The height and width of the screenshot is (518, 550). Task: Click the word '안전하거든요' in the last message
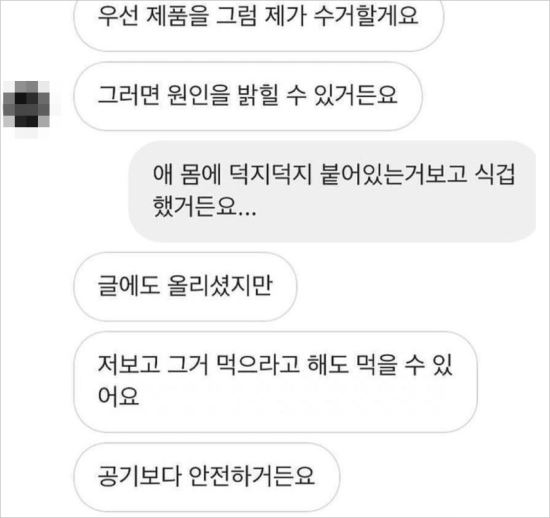[x=251, y=476]
